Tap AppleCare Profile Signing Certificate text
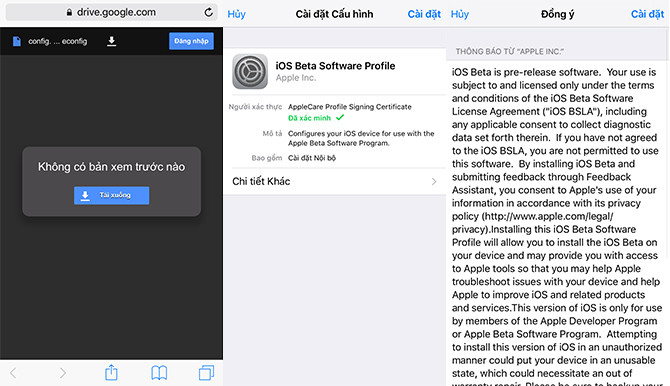 pos(350,107)
